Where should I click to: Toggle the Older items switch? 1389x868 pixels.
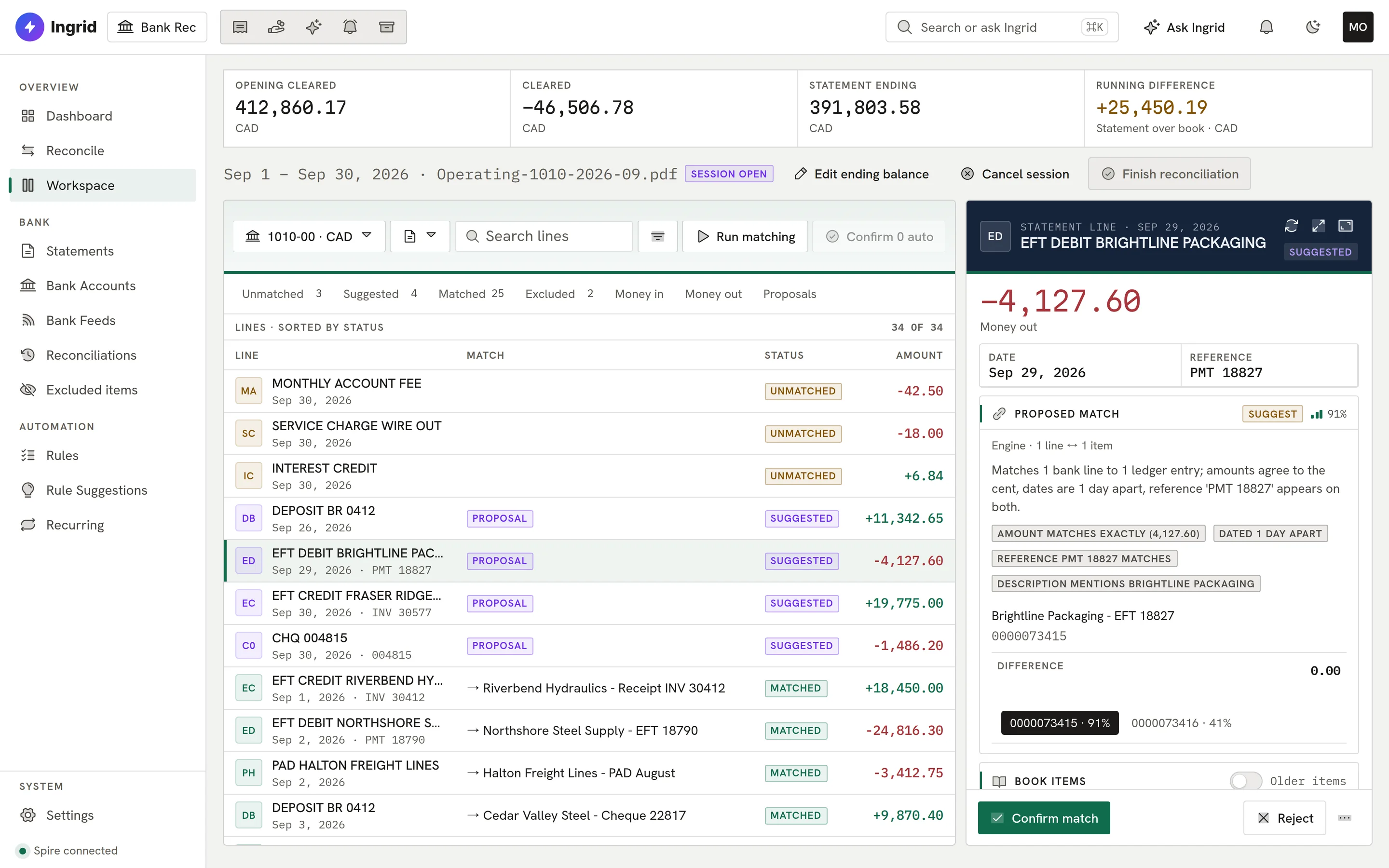pyautogui.click(x=1245, y=781)
